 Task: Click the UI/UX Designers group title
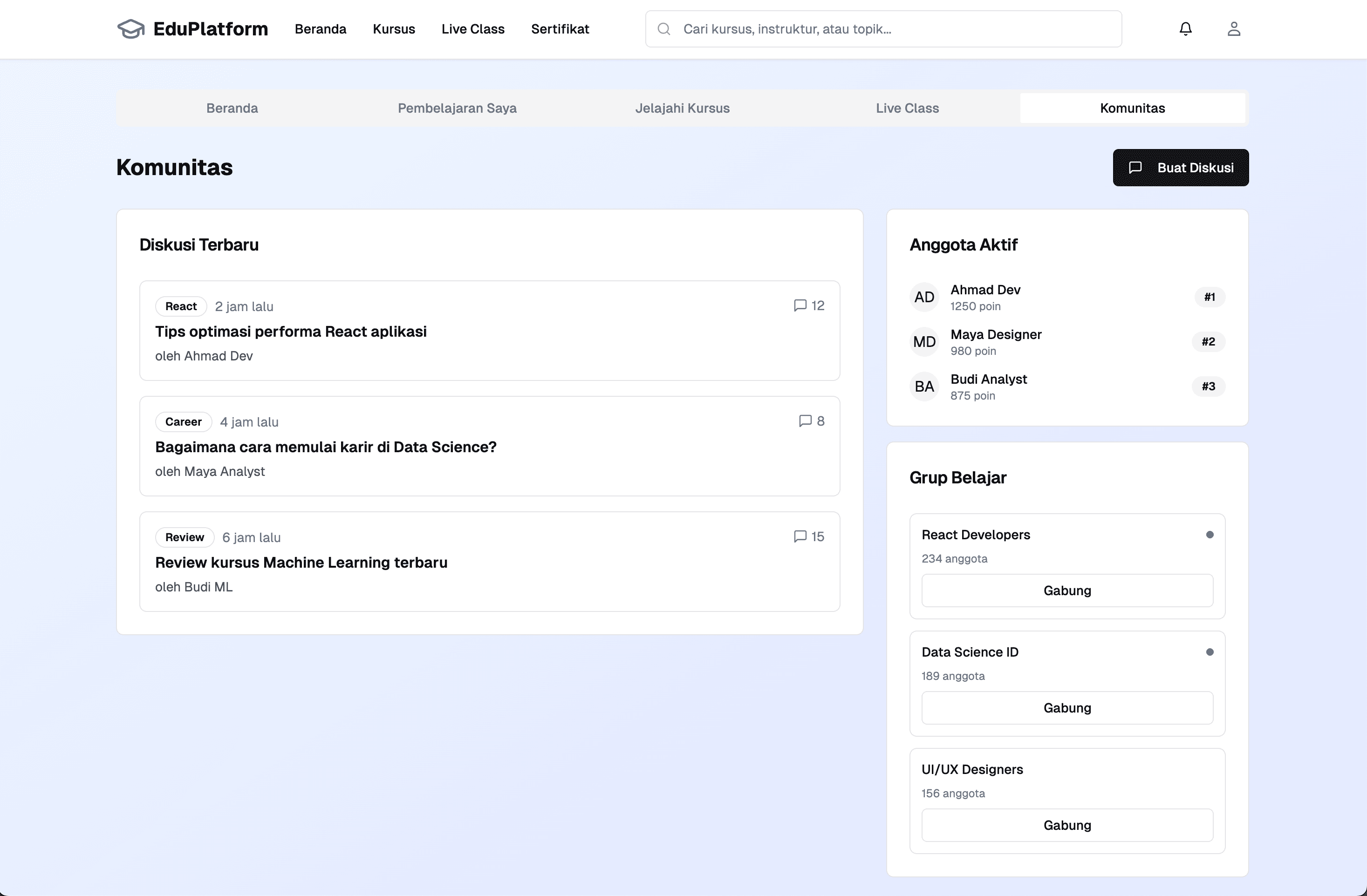tap(972, 770)
